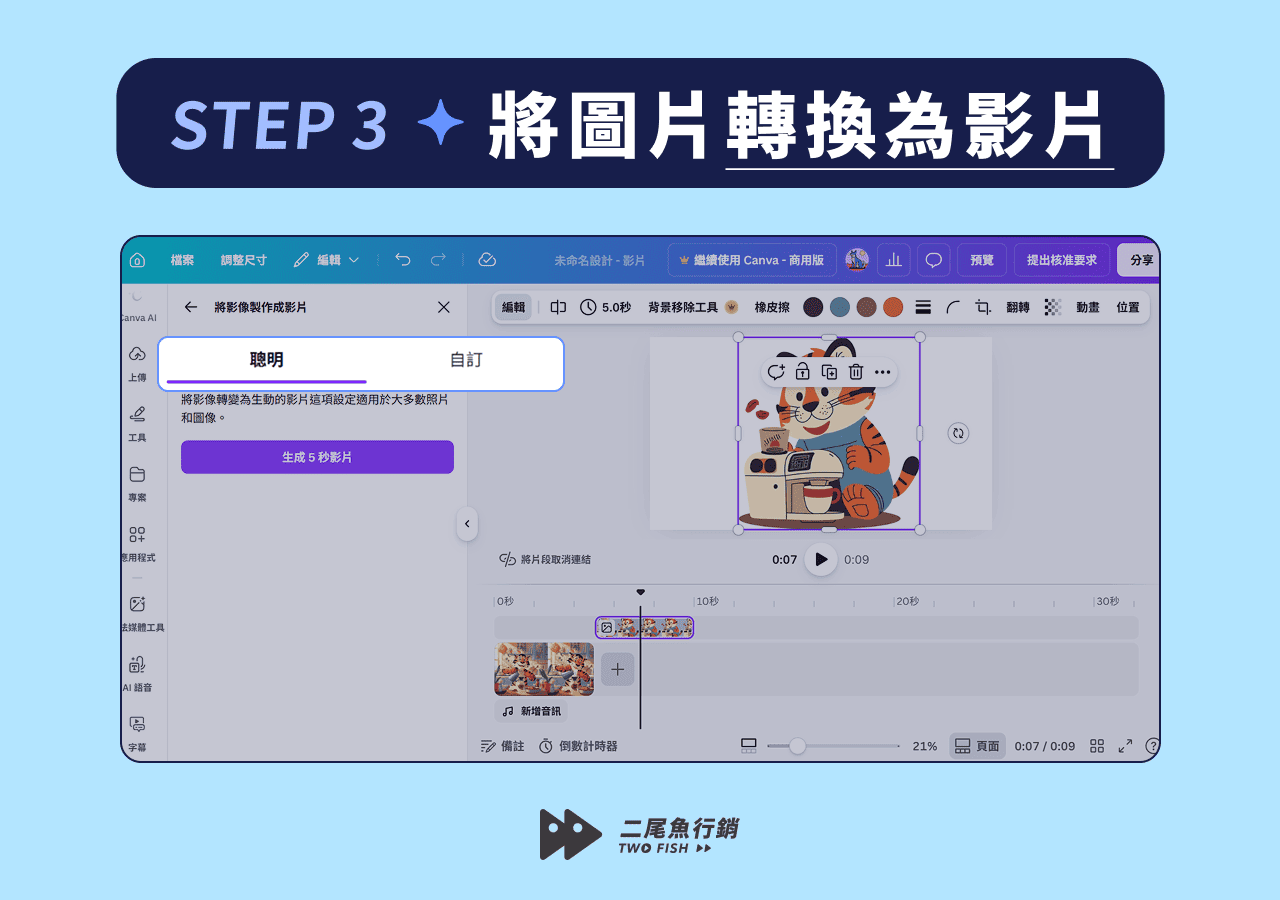
Task: Pick the dark purple color swatch
Action: pyautogui.click(x=814, y=307)
